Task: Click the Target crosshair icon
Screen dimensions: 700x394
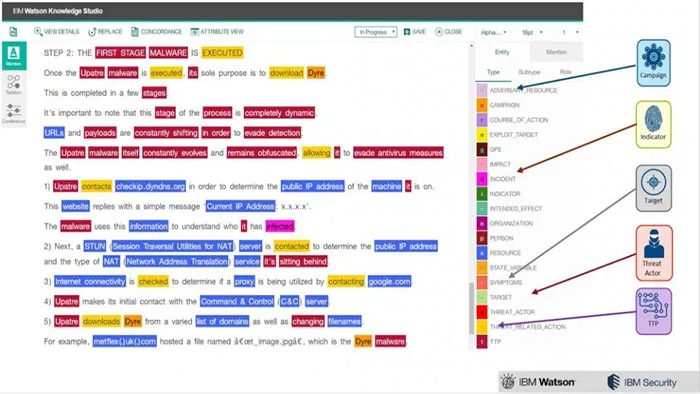Action: click(x=654, y=182)
